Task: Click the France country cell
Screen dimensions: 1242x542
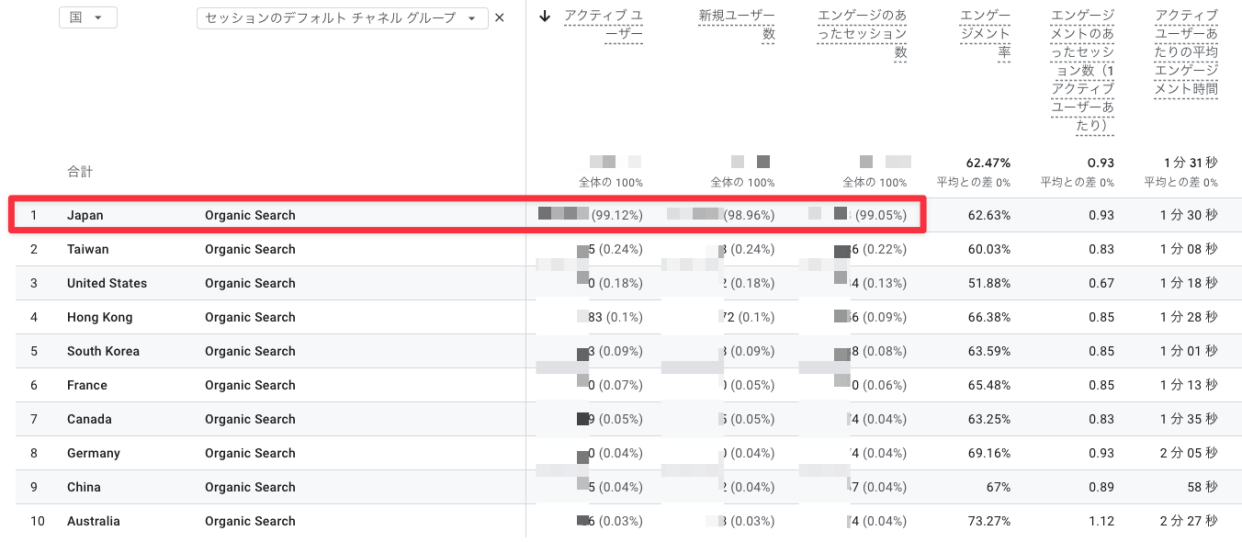Action: point(87,385)
